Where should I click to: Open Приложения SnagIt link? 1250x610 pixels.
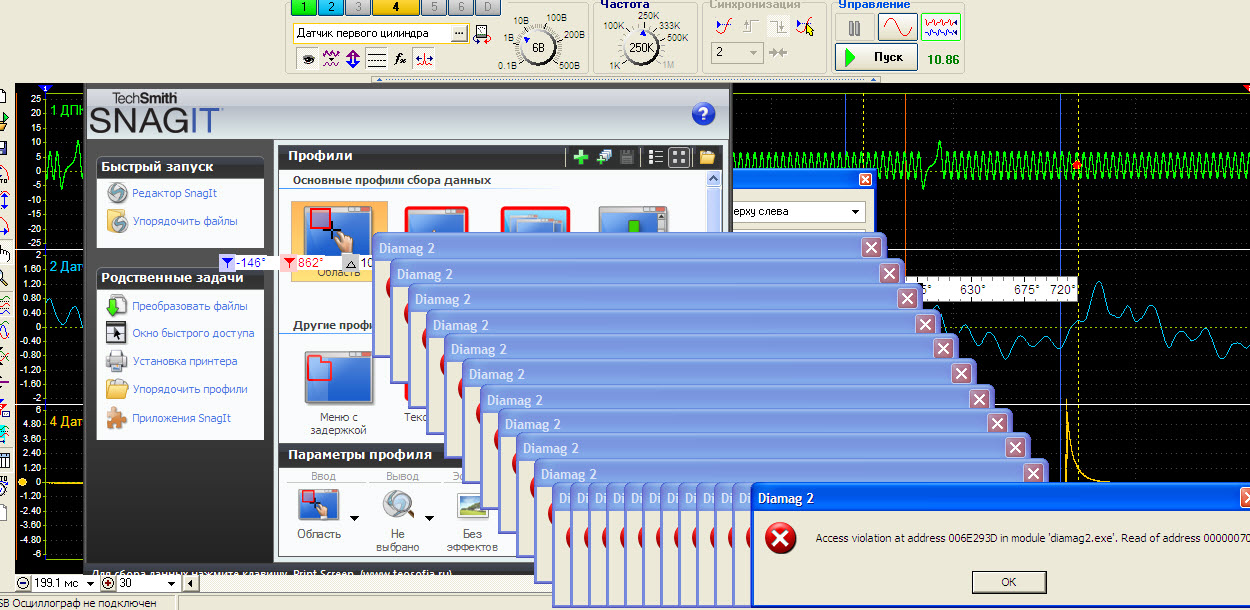click(x=182, y=418)
